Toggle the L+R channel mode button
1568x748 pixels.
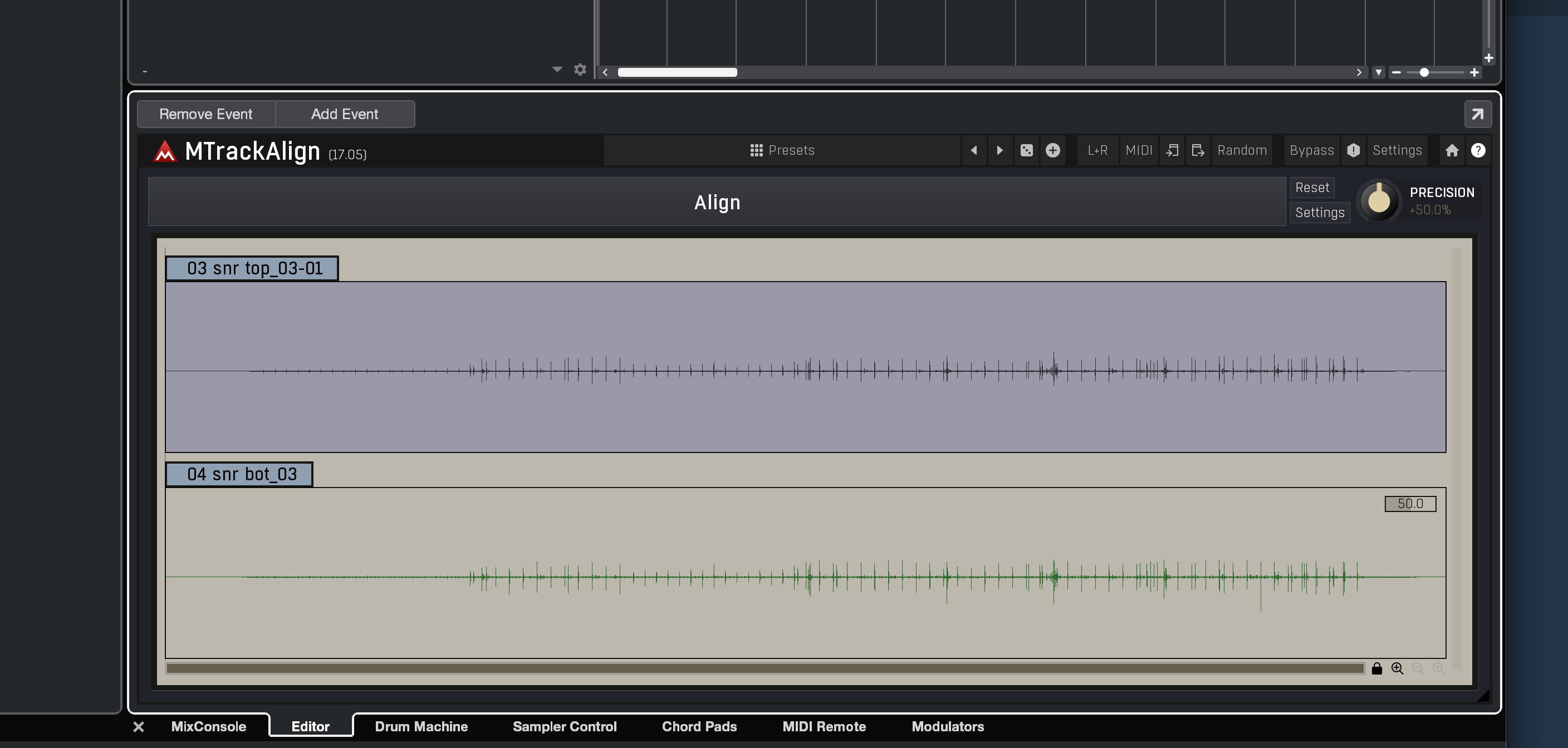coord(1097,150)
